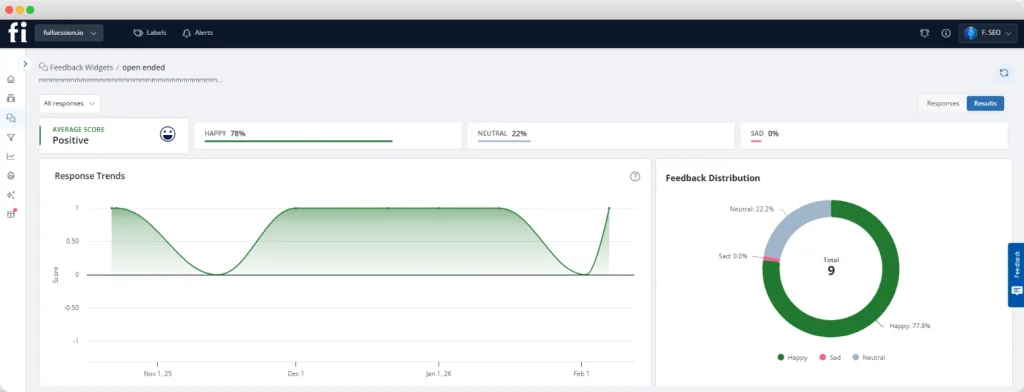
Task: Open the All responses filter dropdown
Action: [x=70, y=103]
